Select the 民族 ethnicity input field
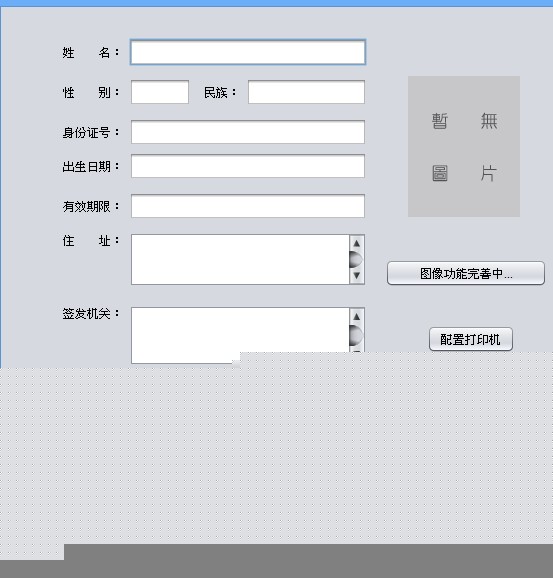 click(306, 92)
